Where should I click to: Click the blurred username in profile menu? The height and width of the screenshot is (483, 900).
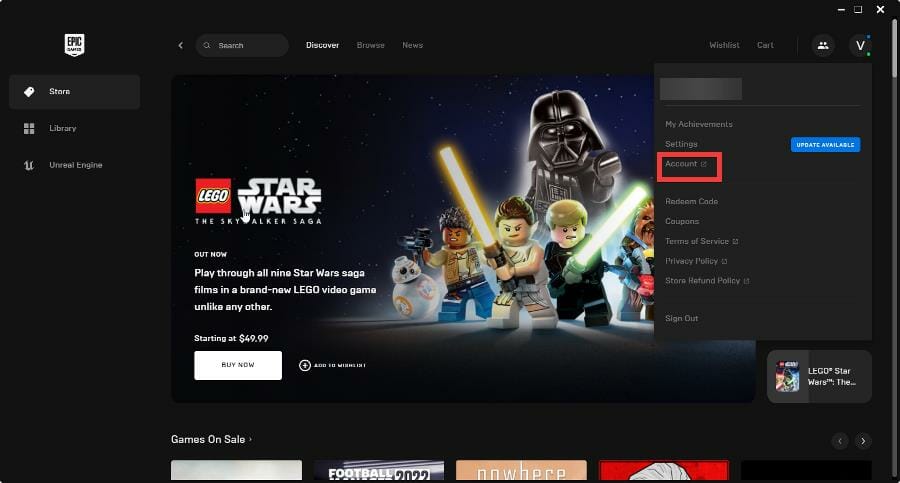[701, 89]
